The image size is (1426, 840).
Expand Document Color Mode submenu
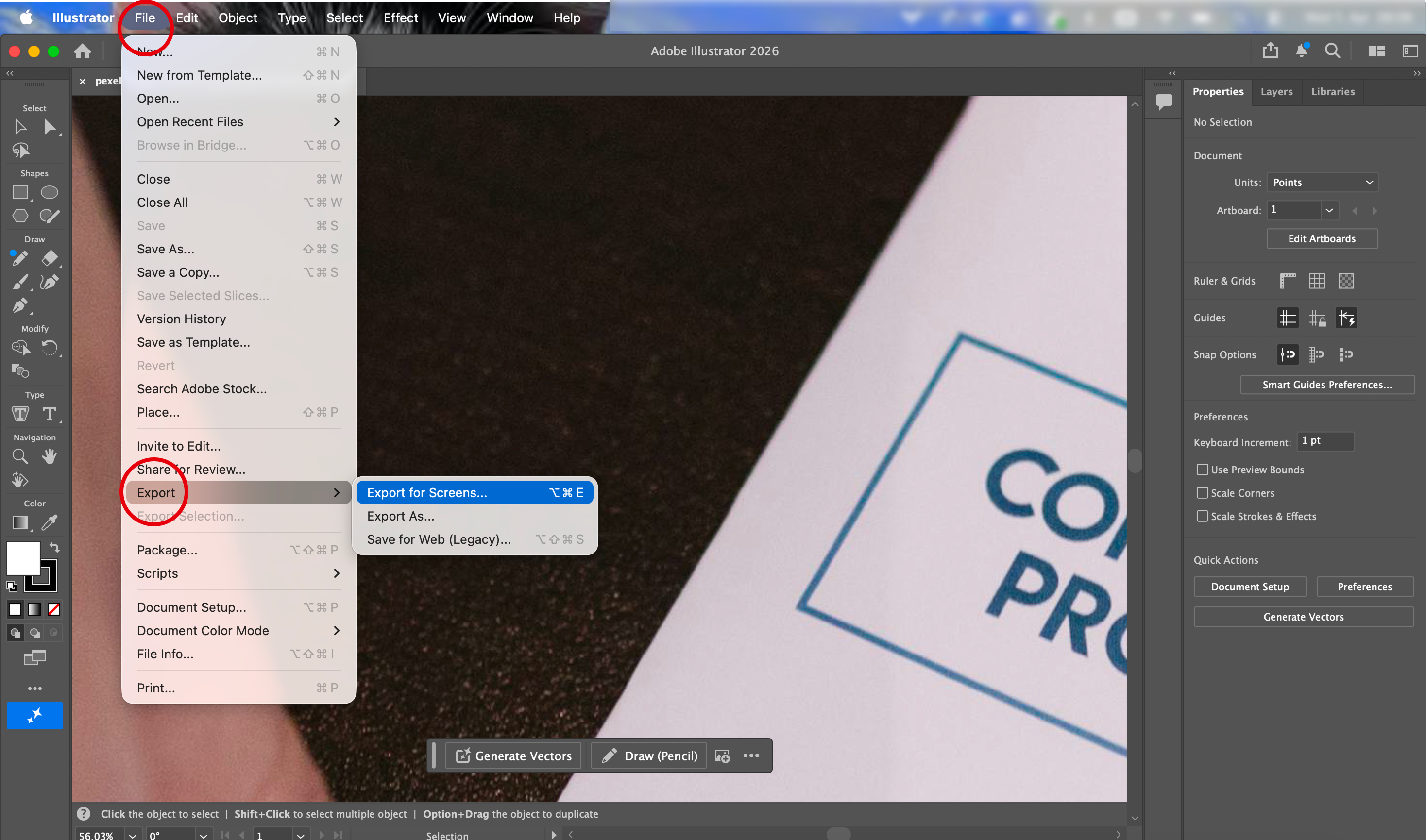239,630
